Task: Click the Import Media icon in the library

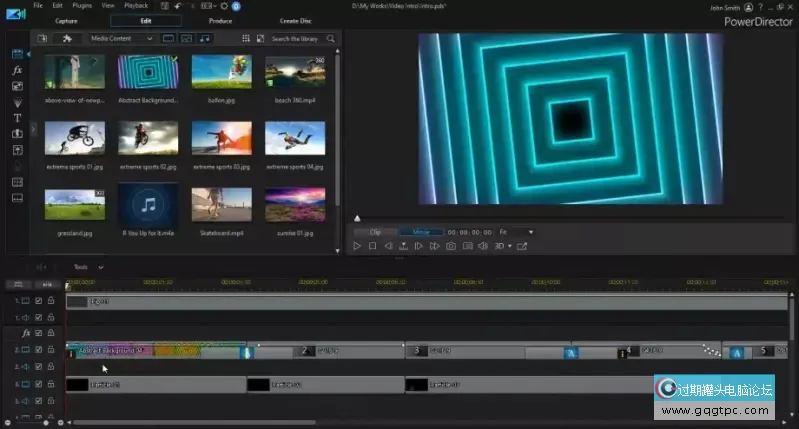Action: tap(42, 38)
